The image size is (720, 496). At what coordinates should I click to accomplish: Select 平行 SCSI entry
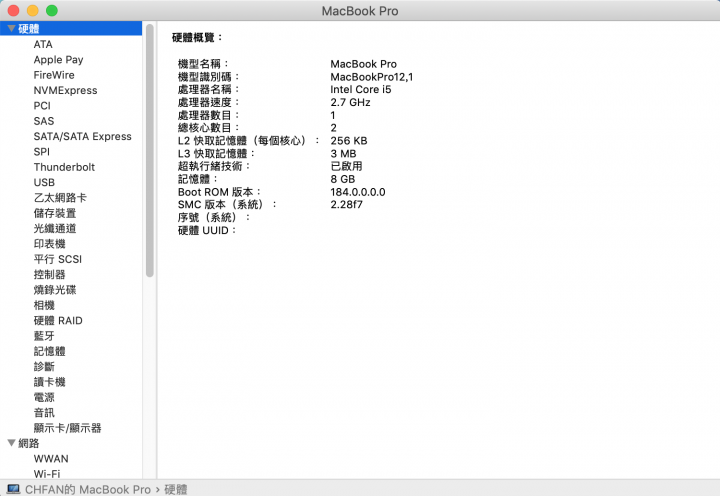[x=58, y=259]
